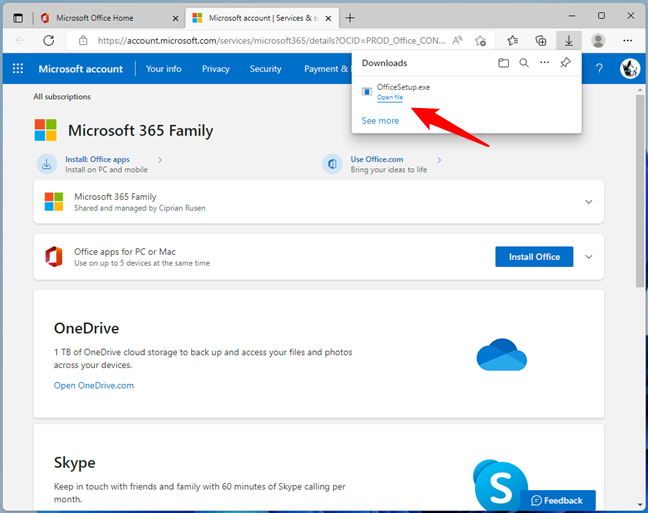Image resolution: width=648 pixels, height=513 pixels.
Task: Click the Use Office.com circular icon
Action: click(332, 164)
